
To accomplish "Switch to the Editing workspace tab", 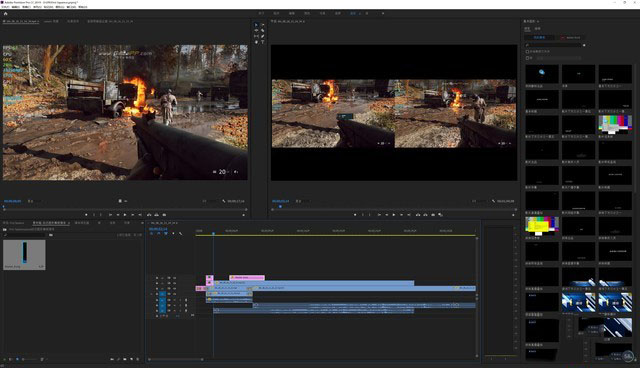I will click(292, 13).
